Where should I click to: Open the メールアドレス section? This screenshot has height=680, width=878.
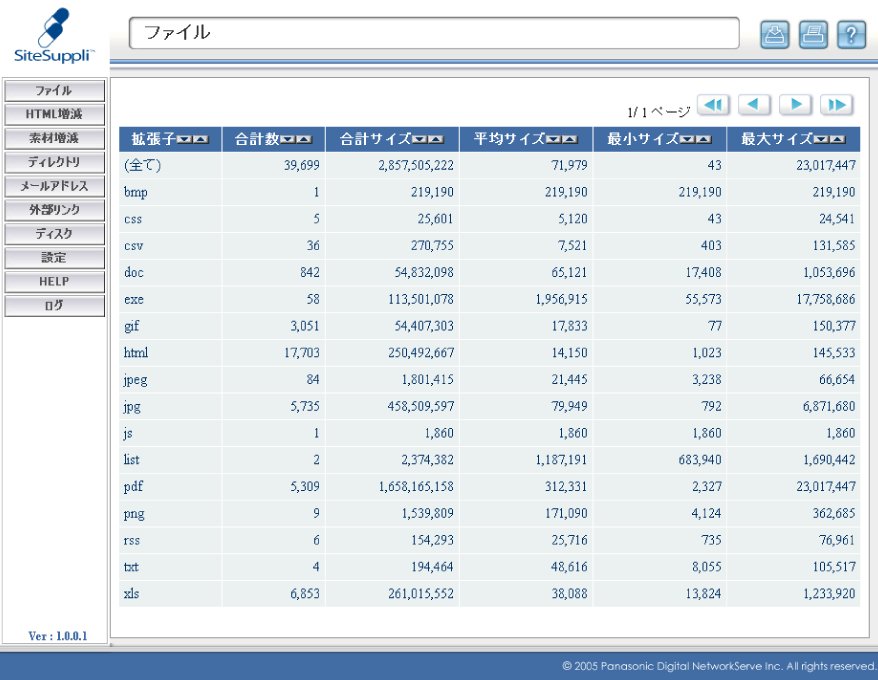(54, 186)
